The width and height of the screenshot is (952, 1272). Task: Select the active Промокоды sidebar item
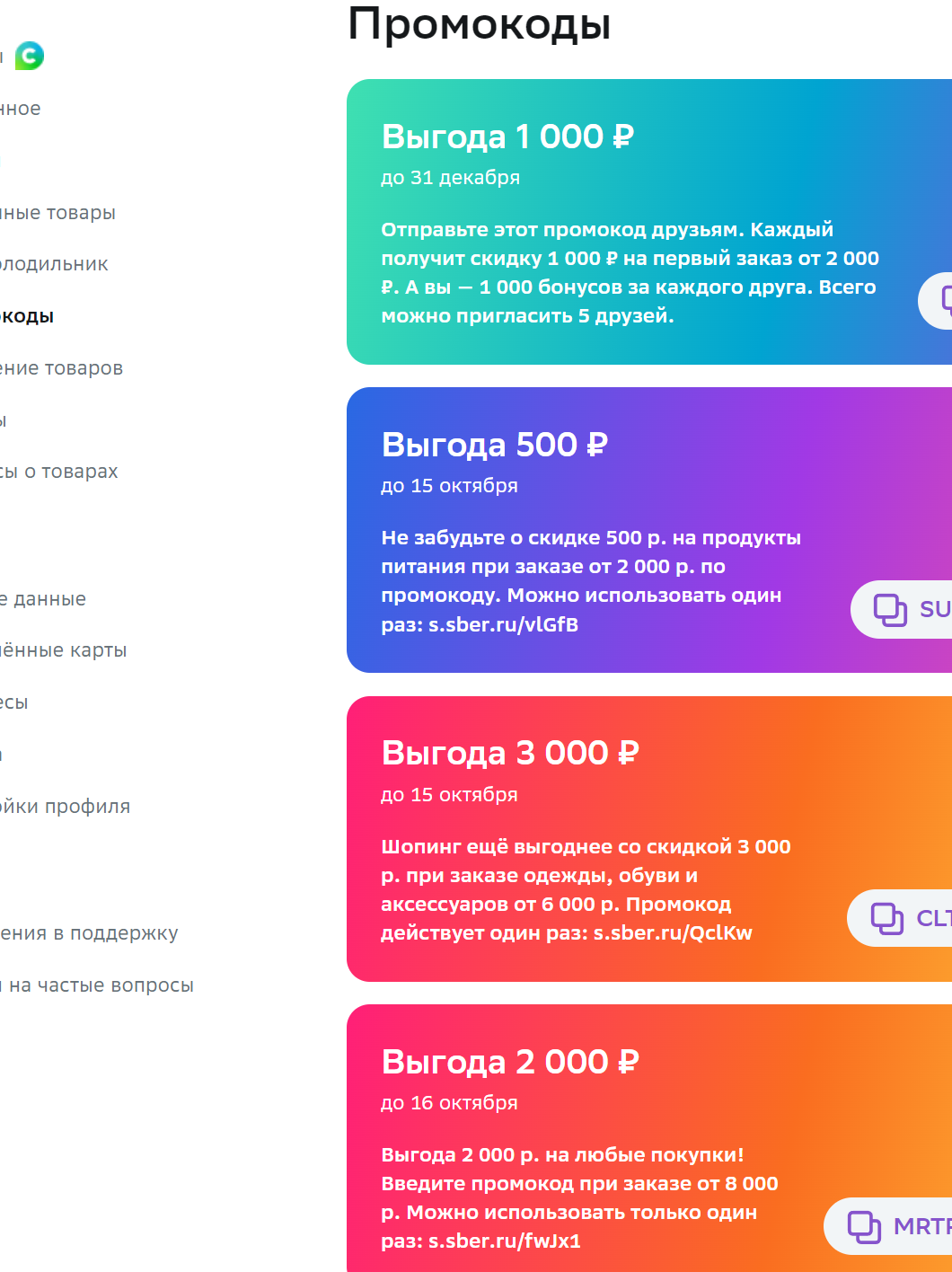pos(27,316)
